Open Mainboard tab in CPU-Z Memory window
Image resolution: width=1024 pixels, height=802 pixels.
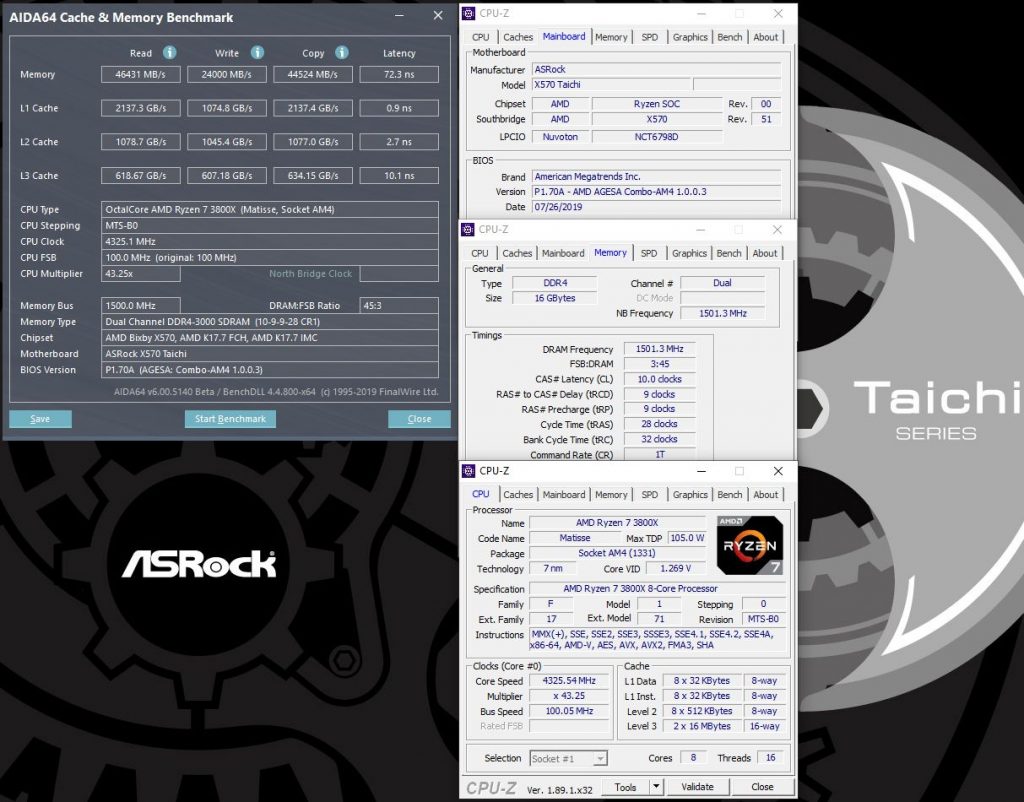click(563, 253)
